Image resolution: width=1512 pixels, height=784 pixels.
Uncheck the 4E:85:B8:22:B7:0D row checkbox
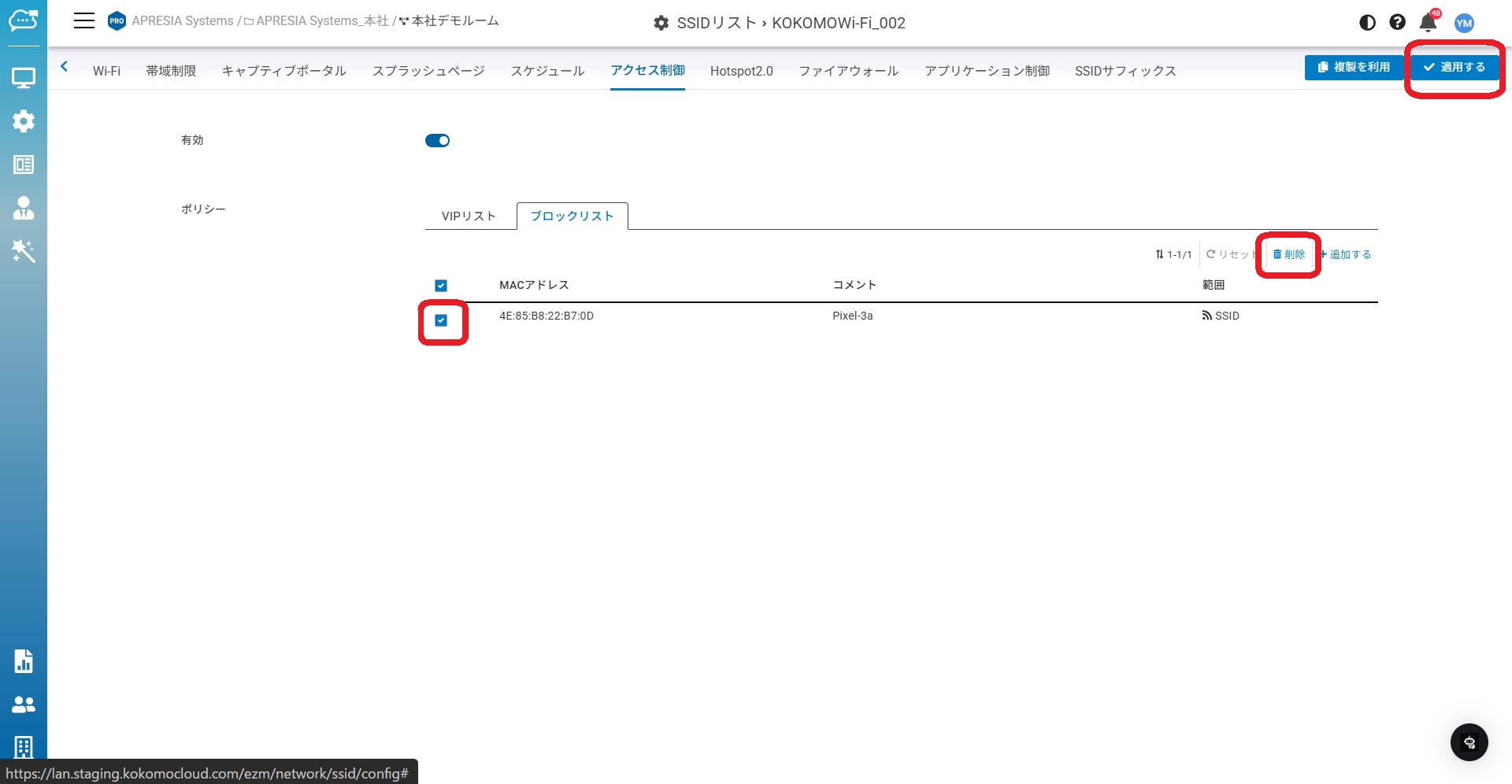(x=441, y=320)
